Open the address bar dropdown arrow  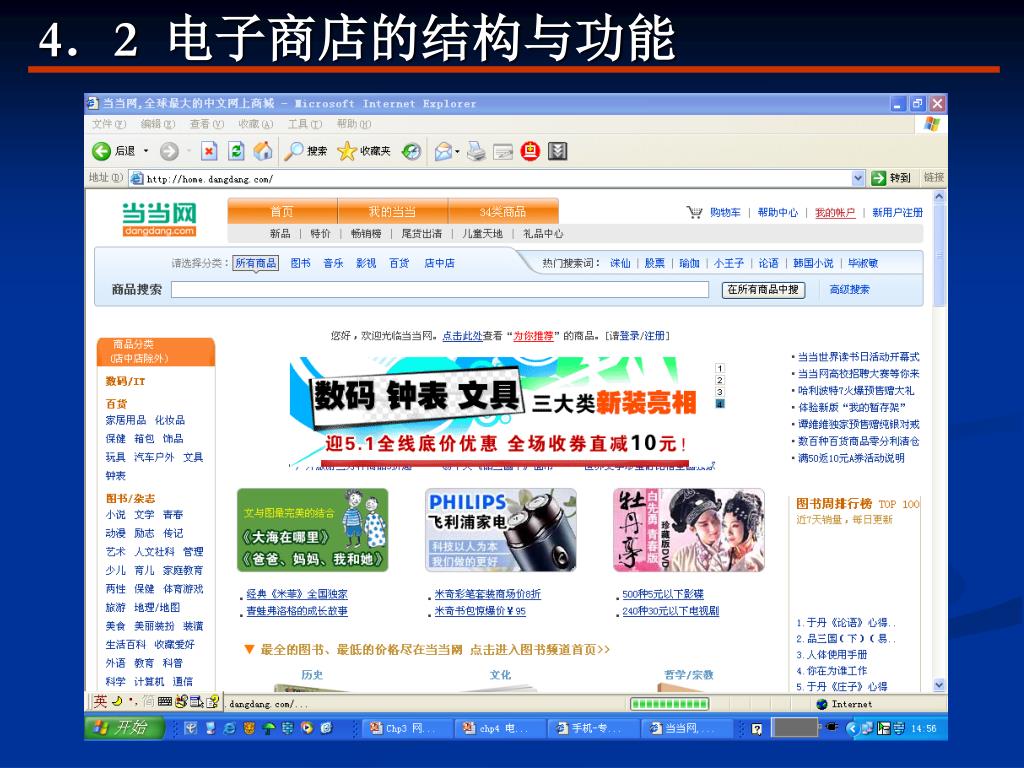(x=858, y=178)
